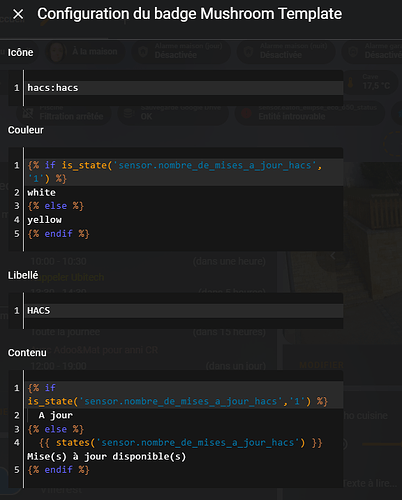Click the '{% endif %}' line in Contenu editor
The image size is (402, 500).
pyautogui.click(x=58, y=470)
